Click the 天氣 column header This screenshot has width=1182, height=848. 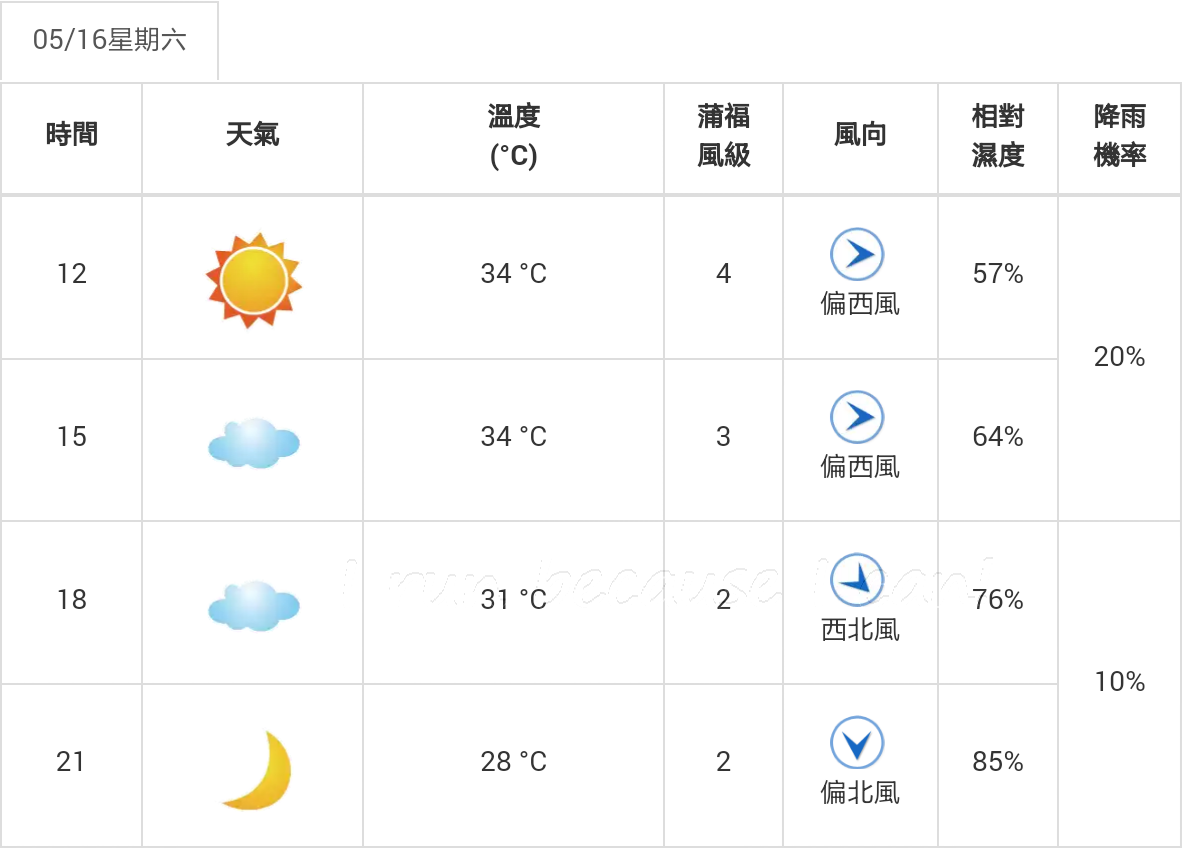(252, 134)
